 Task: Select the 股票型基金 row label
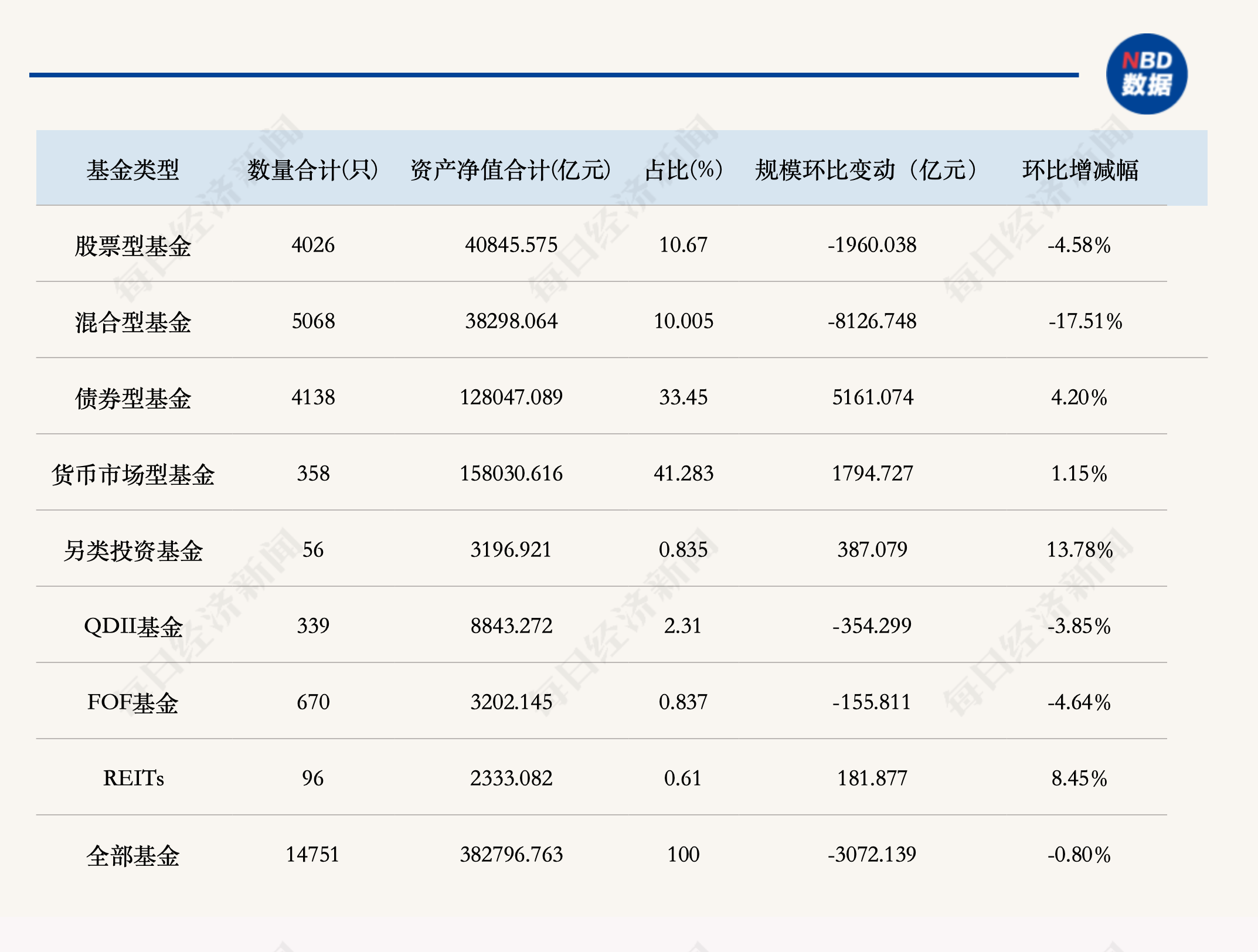pos(133,246)
